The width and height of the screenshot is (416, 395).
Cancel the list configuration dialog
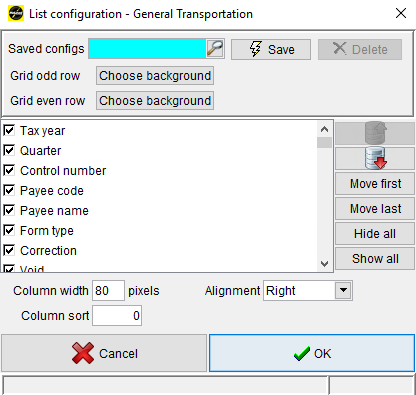point(104,353)
